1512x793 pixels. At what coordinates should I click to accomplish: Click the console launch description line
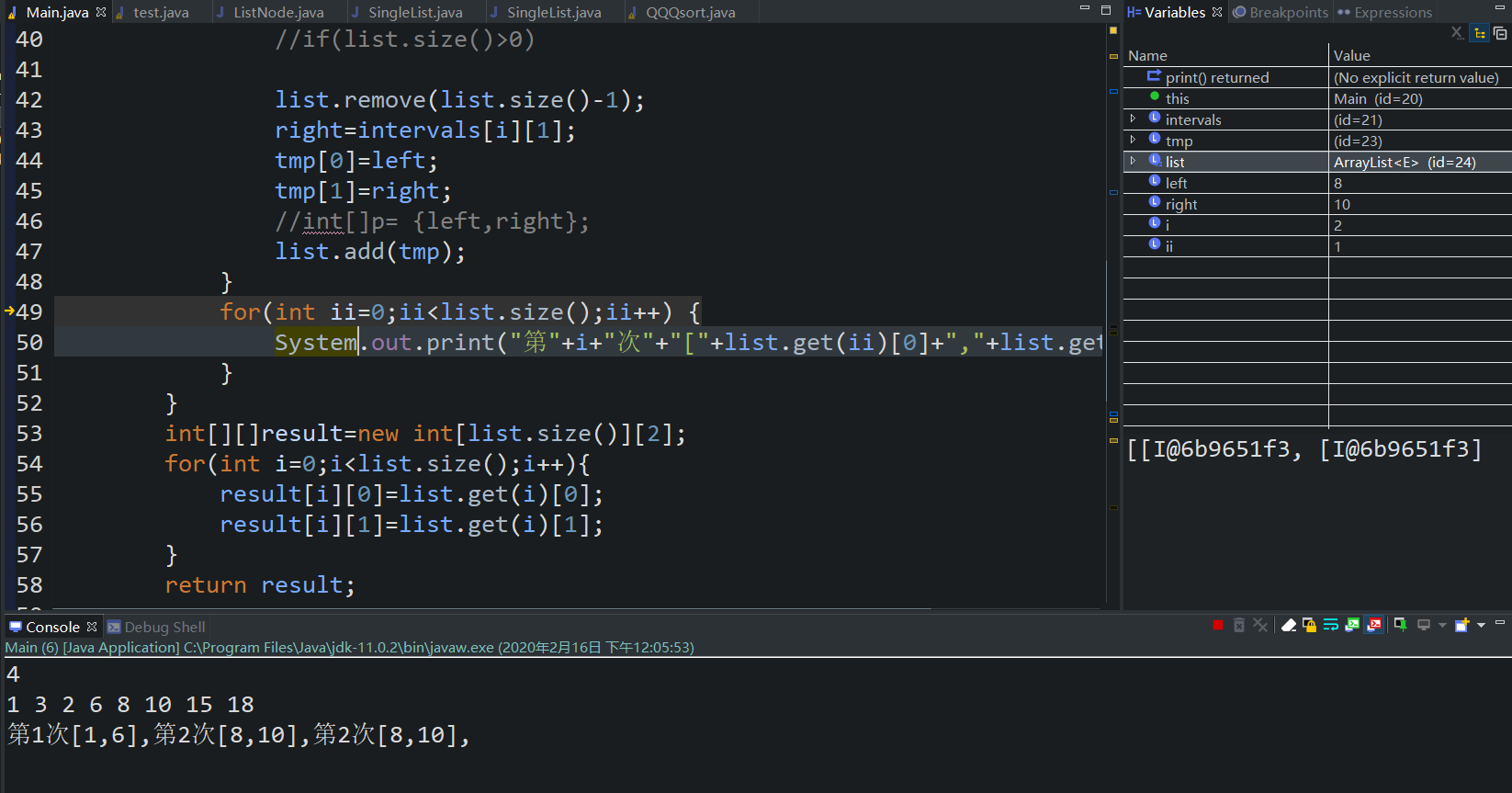[x=349, y=648]
